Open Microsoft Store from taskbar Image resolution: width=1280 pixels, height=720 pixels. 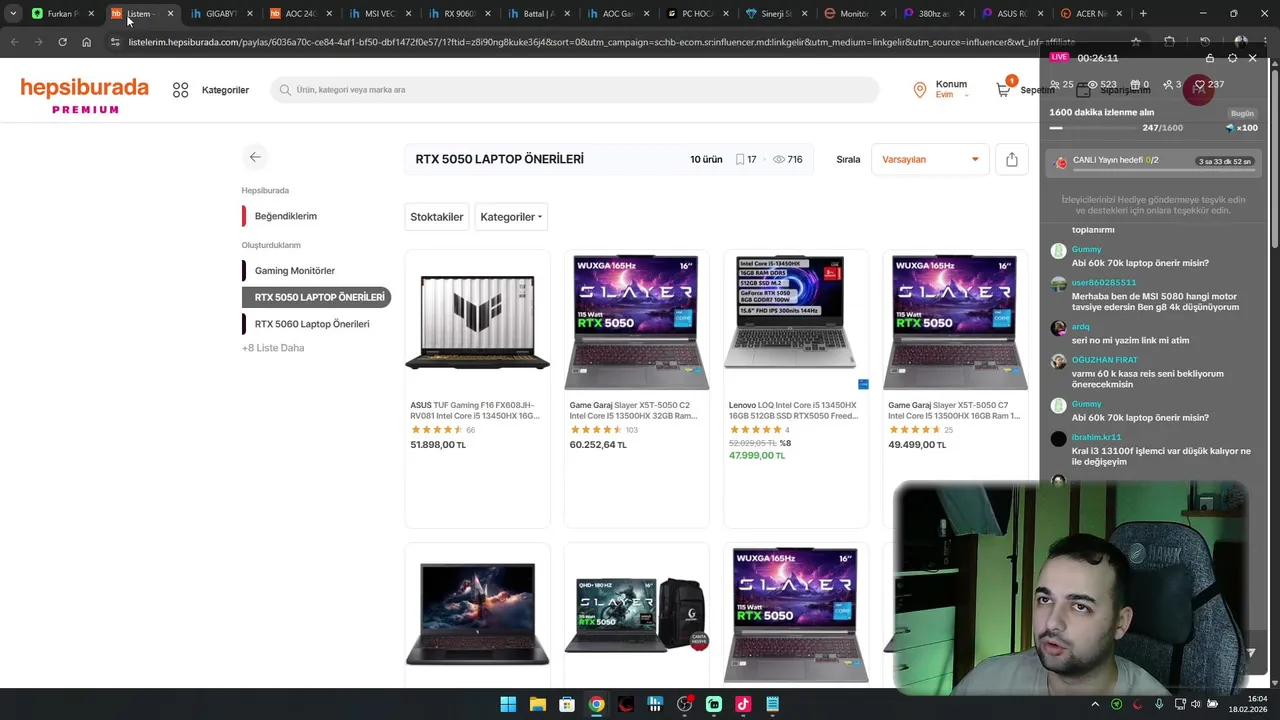click(x=567, y=704)
